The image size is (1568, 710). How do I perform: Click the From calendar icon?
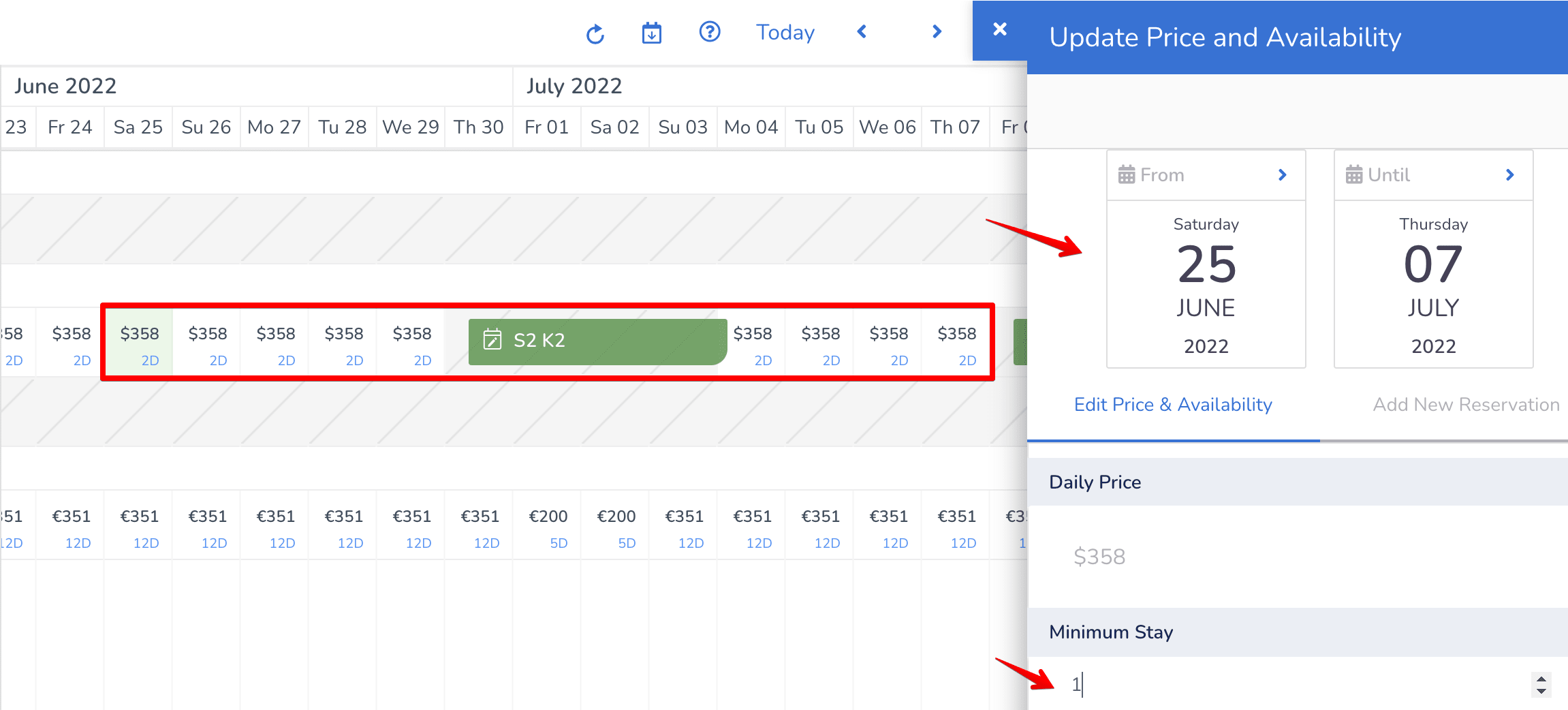1127,175
